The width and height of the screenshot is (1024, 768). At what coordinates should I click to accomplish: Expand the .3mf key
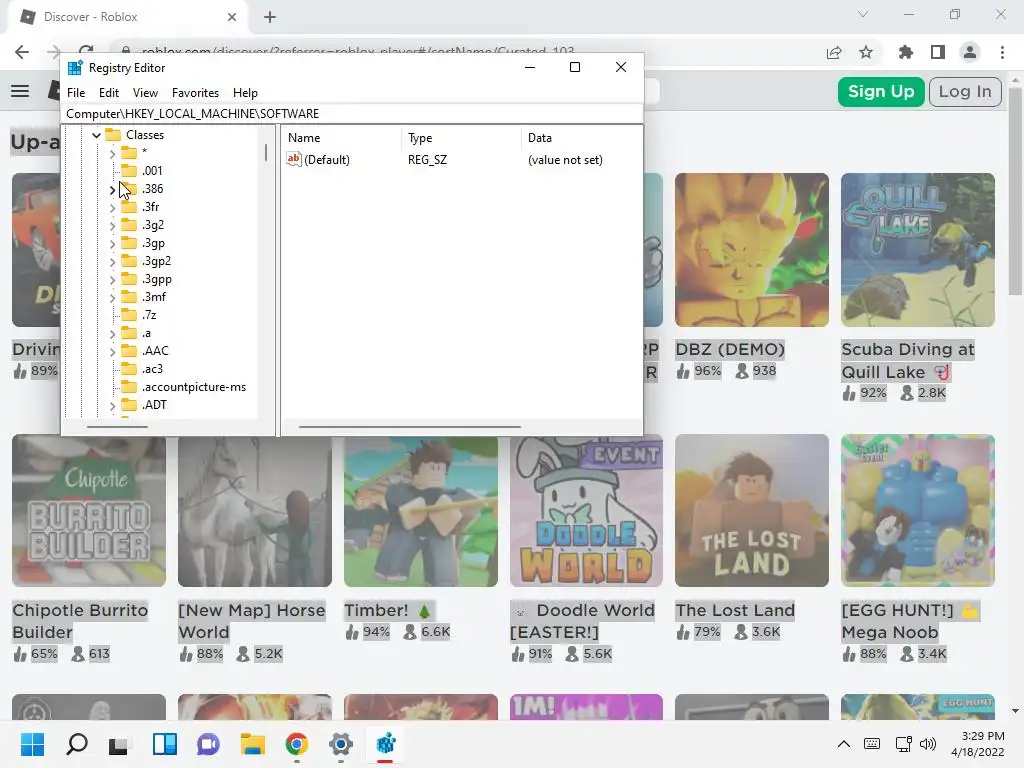pos(112,297)
